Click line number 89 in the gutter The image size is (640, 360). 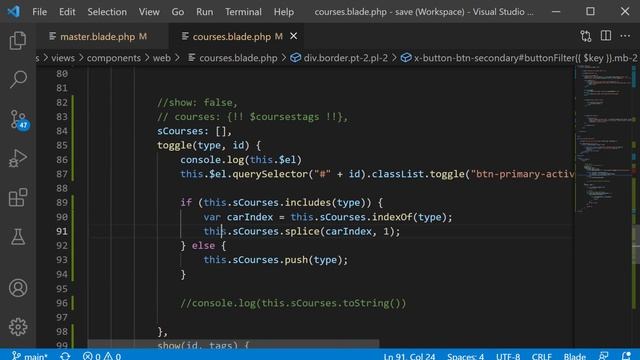(x=62, y=202)
